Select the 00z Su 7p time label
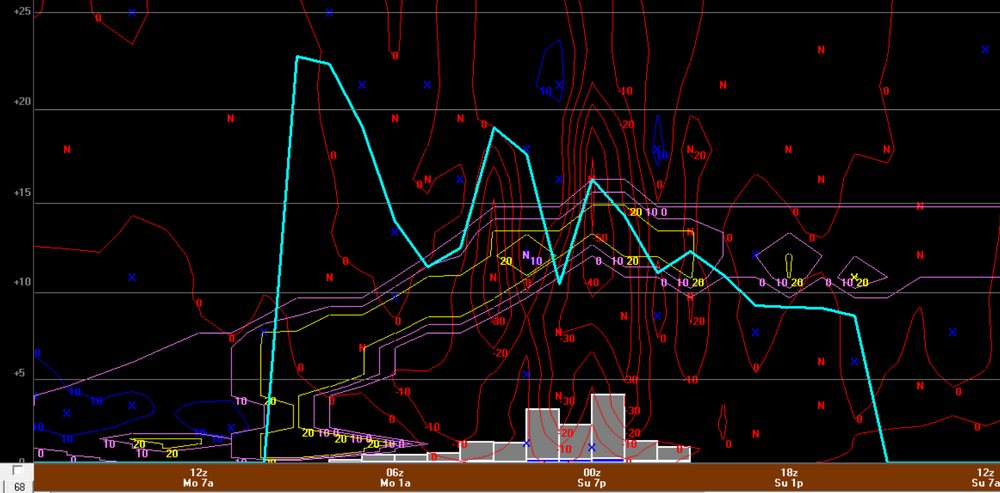The image size is (1000, 493). [592, 478]
